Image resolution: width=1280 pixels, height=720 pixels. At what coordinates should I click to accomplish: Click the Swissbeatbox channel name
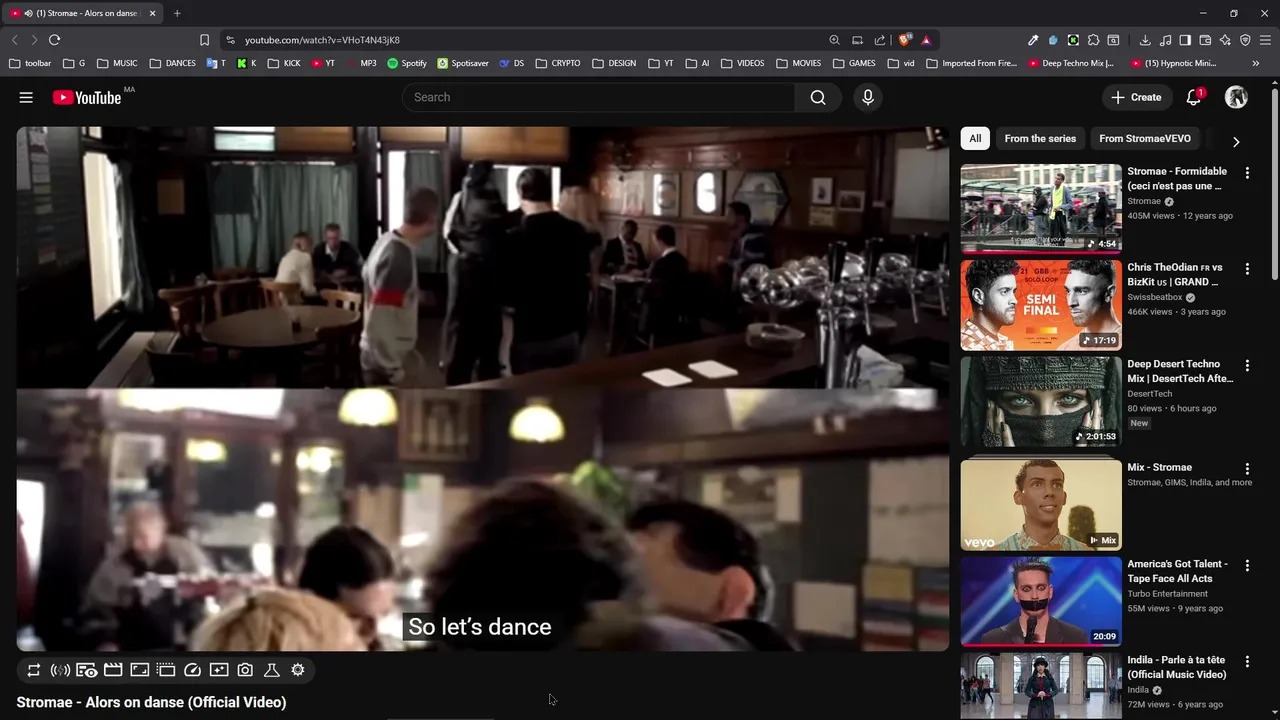point(1155,297)
